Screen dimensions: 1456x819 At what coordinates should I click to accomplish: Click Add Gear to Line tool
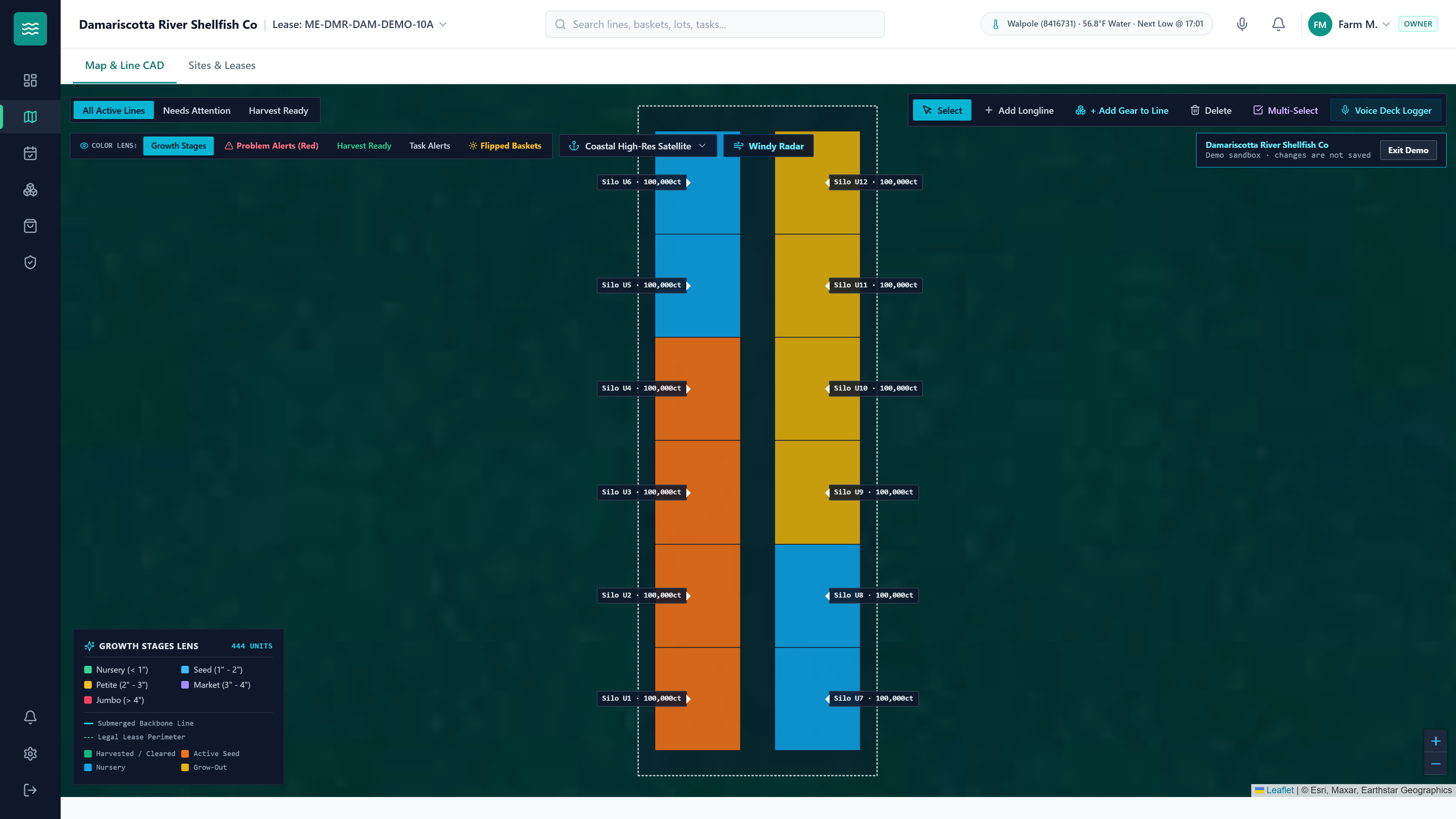1122,110
